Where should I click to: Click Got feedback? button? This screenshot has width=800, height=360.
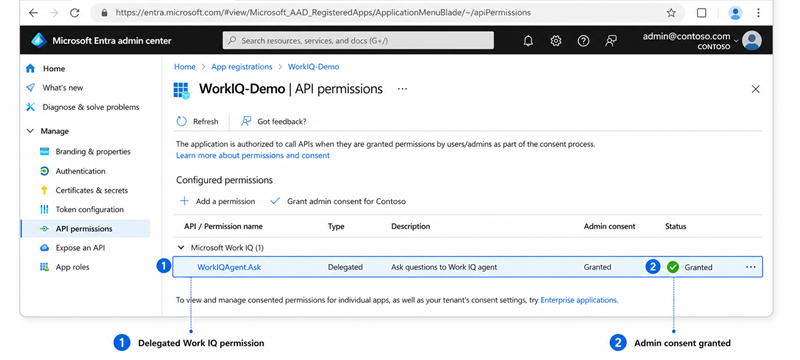[x=274, y=121]
